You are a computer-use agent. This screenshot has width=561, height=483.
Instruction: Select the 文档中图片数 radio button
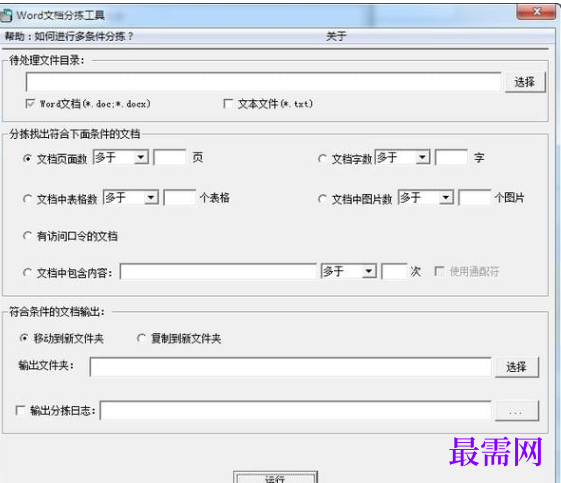(322, 199)
